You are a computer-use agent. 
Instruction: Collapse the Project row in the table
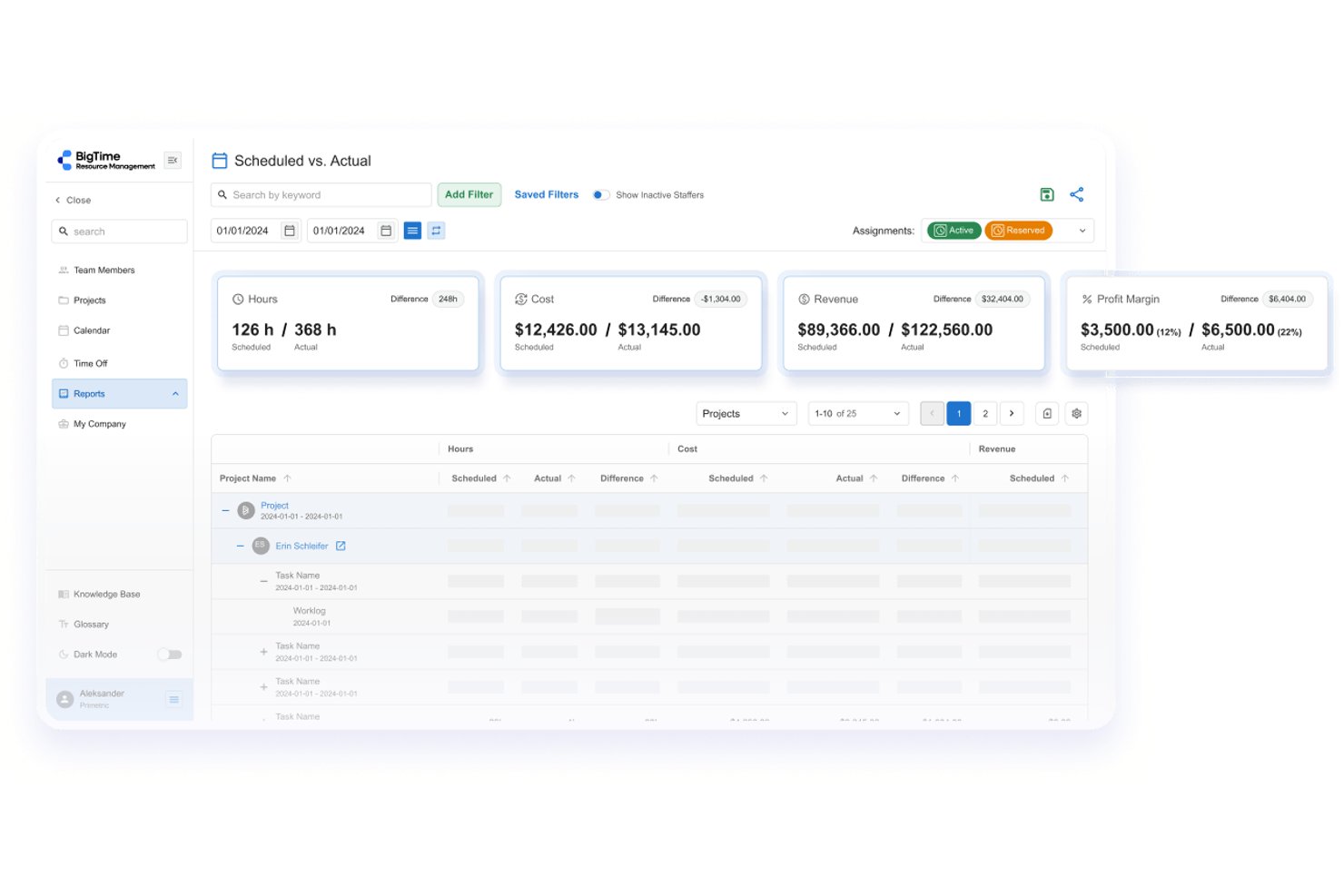click(x=226, y=510)
